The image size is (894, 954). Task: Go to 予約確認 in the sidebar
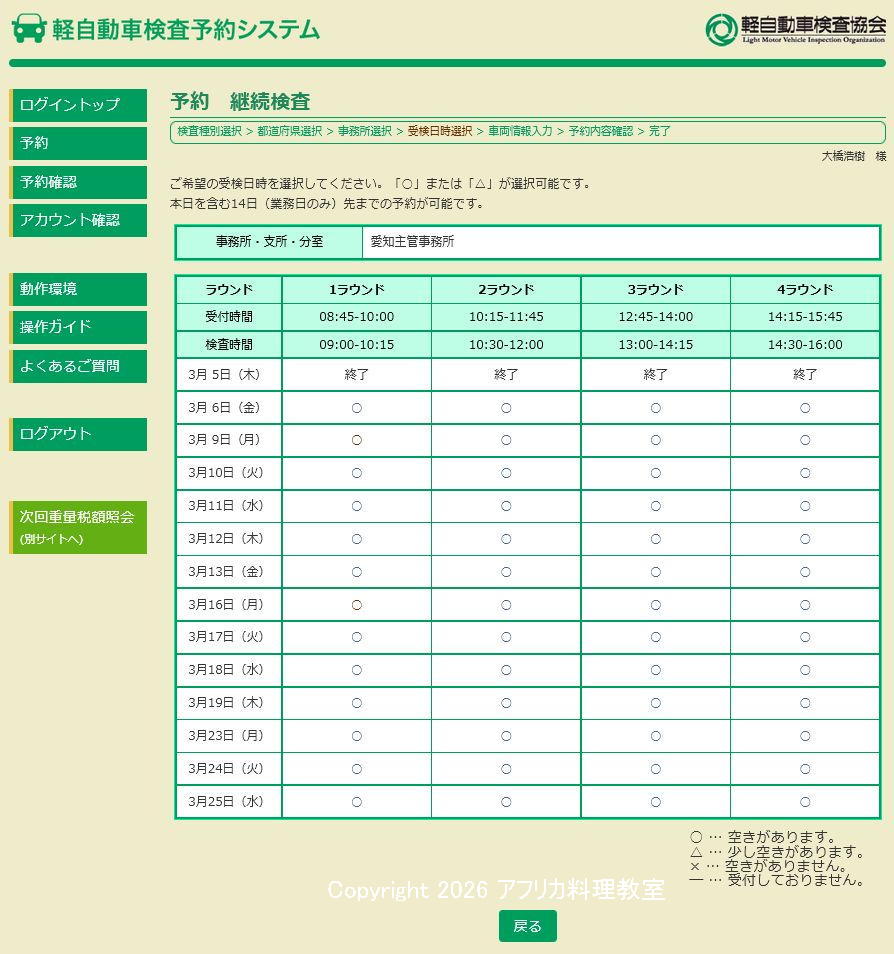(x=79, y=182)
